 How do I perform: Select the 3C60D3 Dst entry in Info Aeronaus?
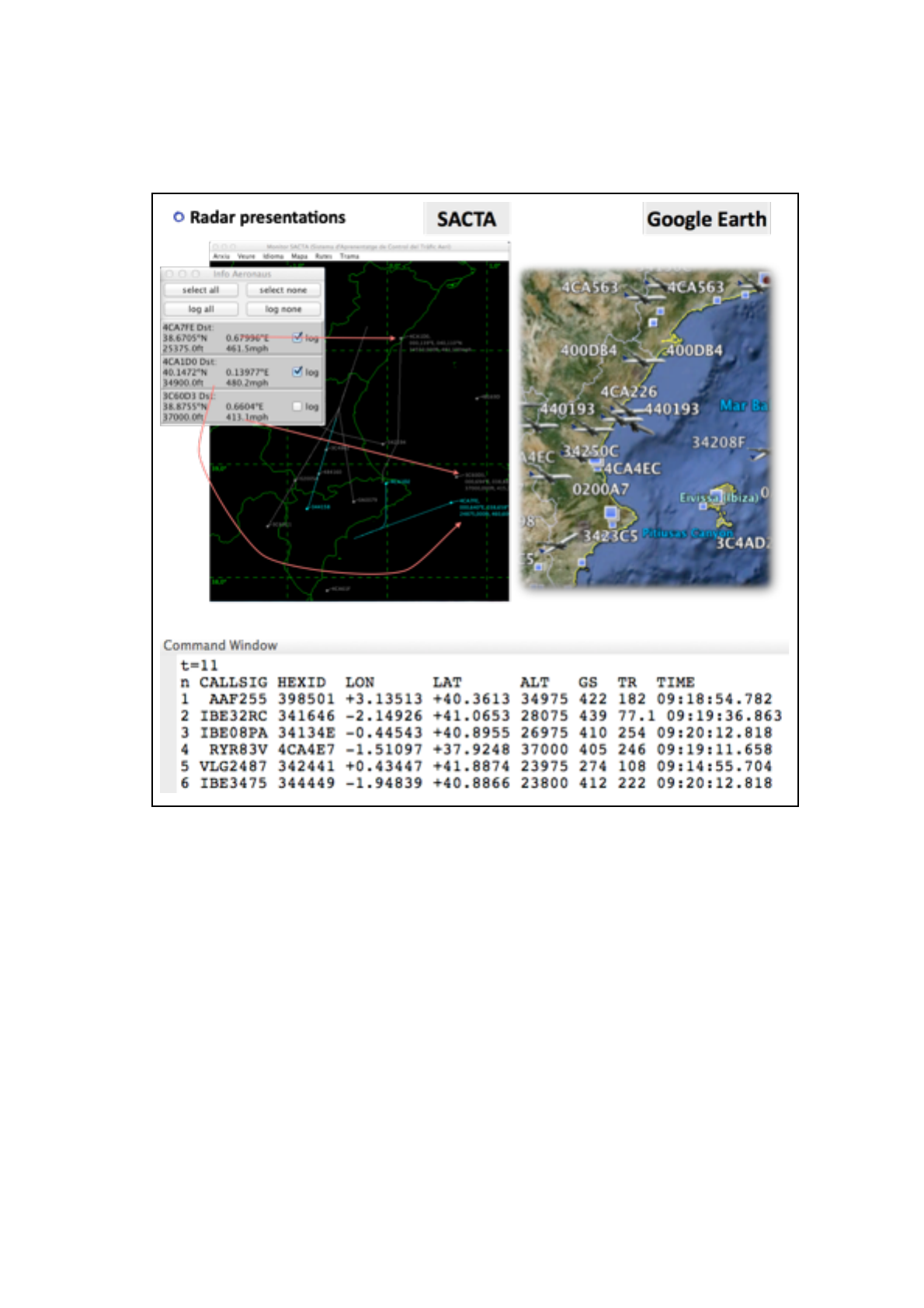pyautogui.click(x=242, y=406)
